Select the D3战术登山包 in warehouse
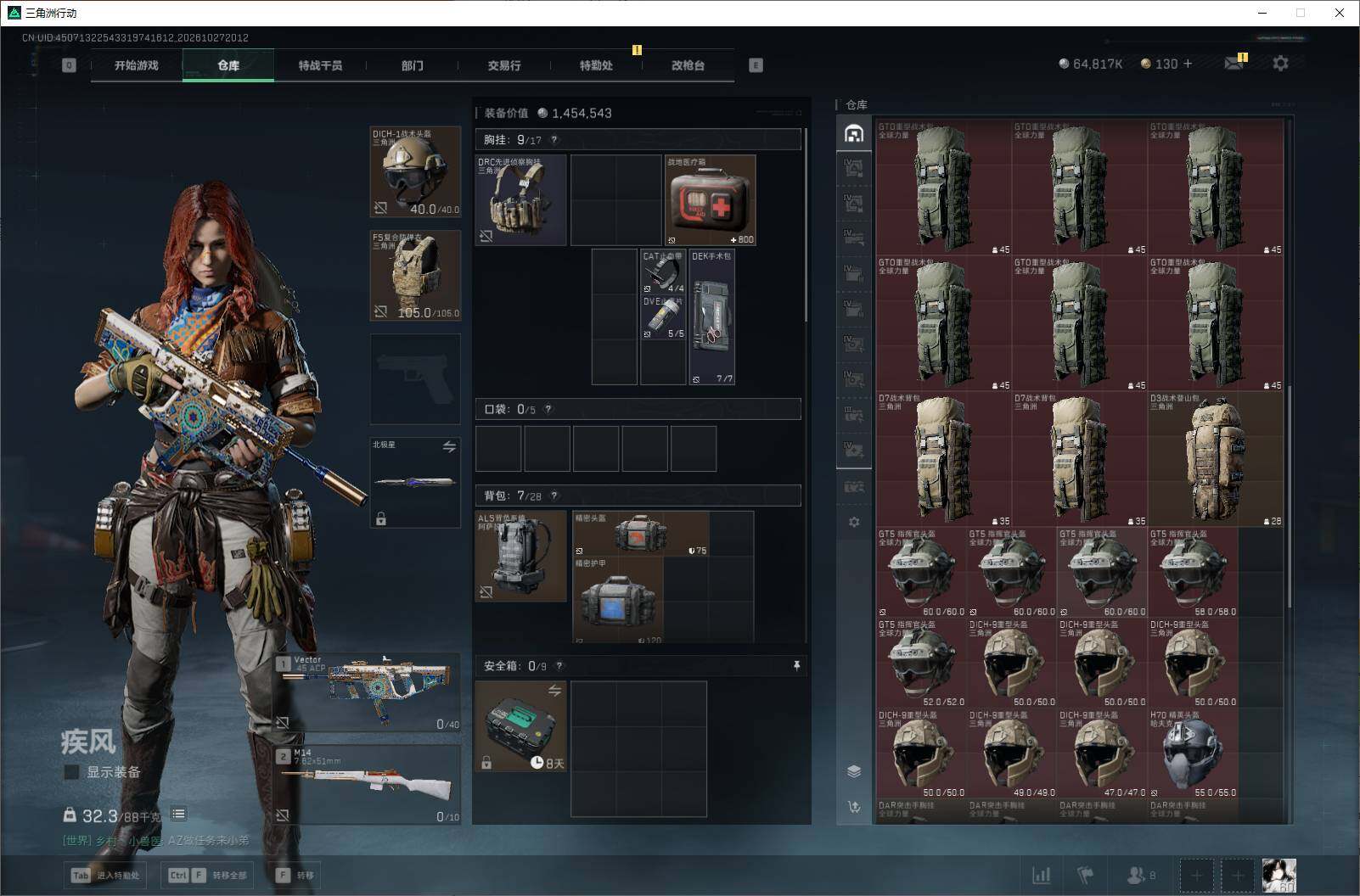 [1216, 459]
